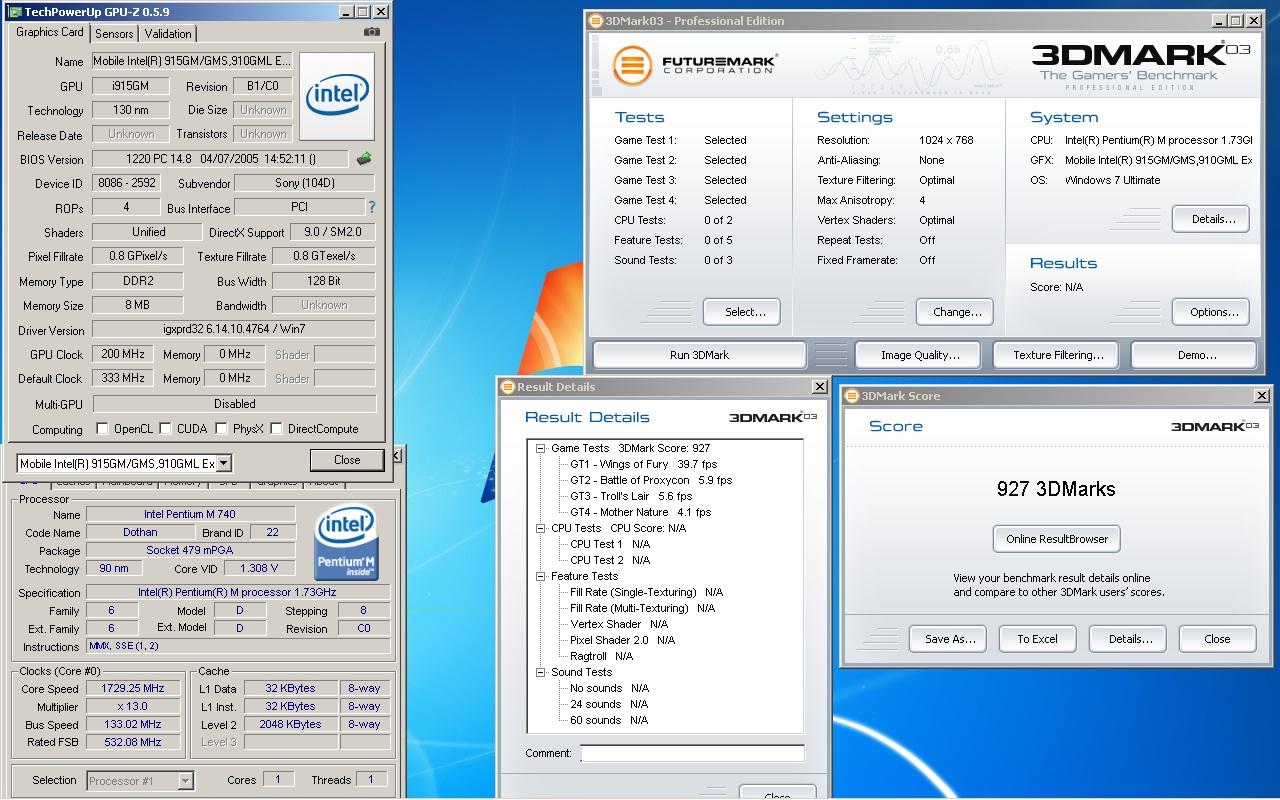Click the 3DMark03 title bar app icon
The image size is (1280, 800).
click(x=596, y=21)
